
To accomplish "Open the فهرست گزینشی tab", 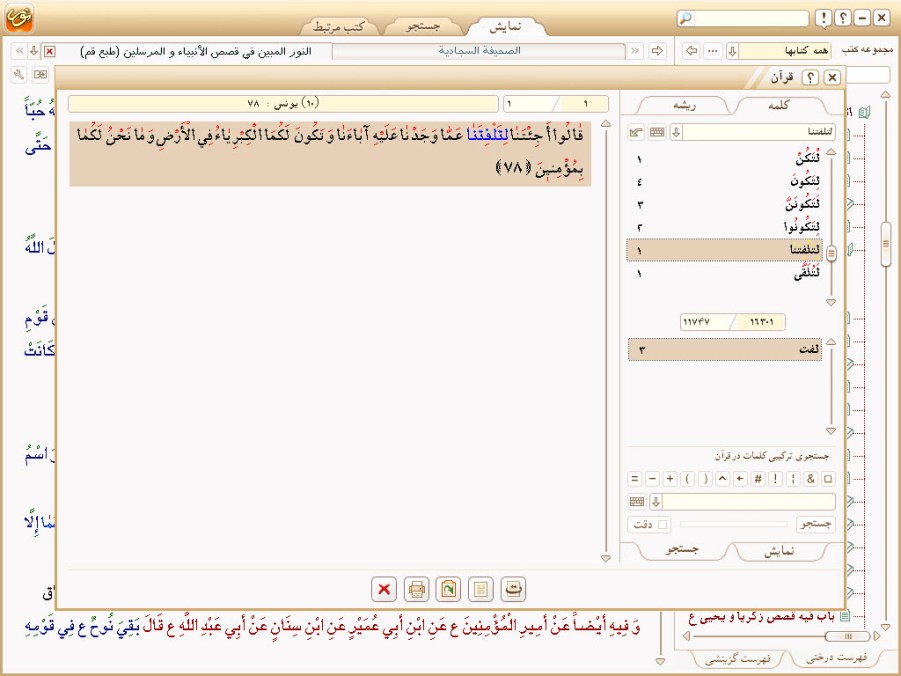I will (738, 659).
